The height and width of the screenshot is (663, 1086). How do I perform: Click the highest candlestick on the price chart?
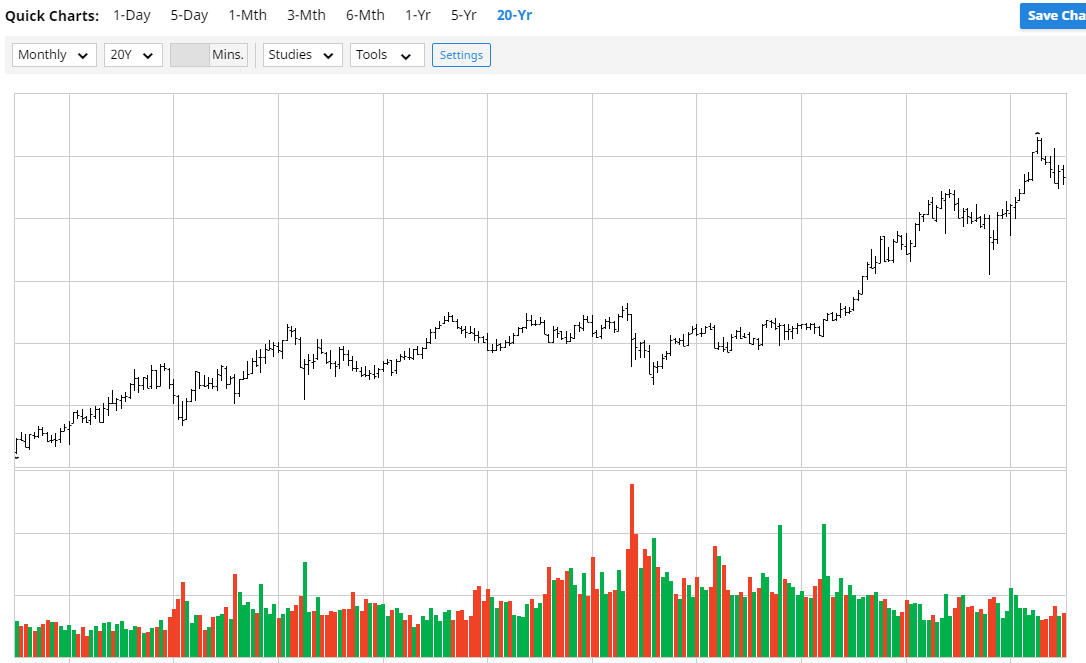1037,145
